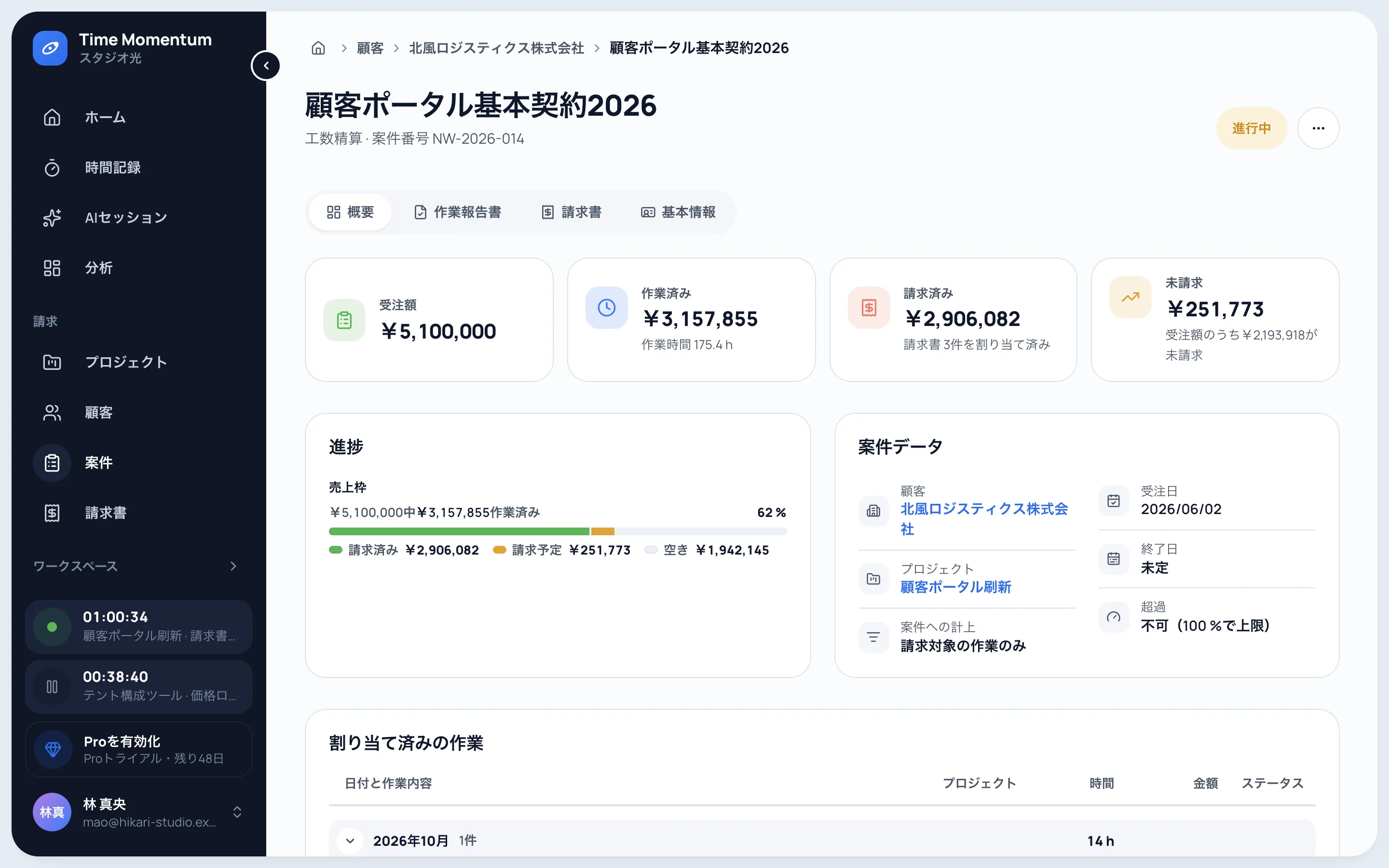Click the 林真 user avatar
Image resolution: width=1389 pixels, height=868 pixels.
[52, 812]
